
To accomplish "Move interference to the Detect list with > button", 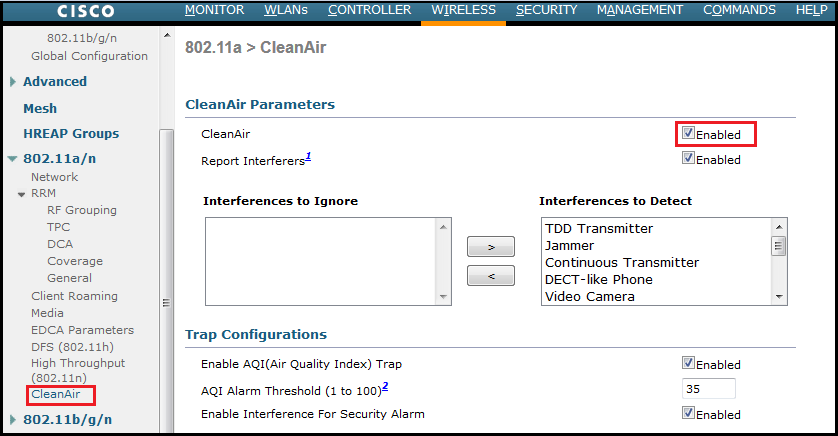I will click(x=491, y=246).
